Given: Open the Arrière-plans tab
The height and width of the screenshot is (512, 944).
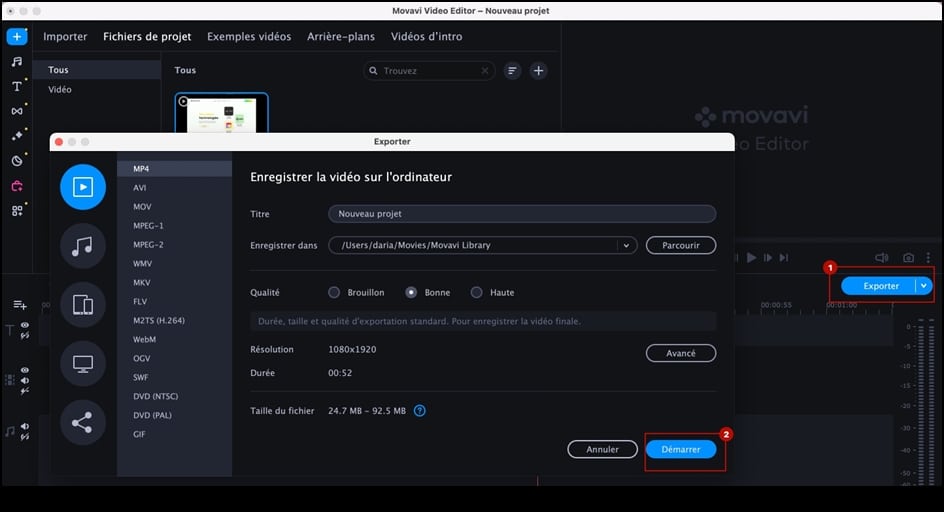Looking at the screenshot, I should (x=341, y=37).
